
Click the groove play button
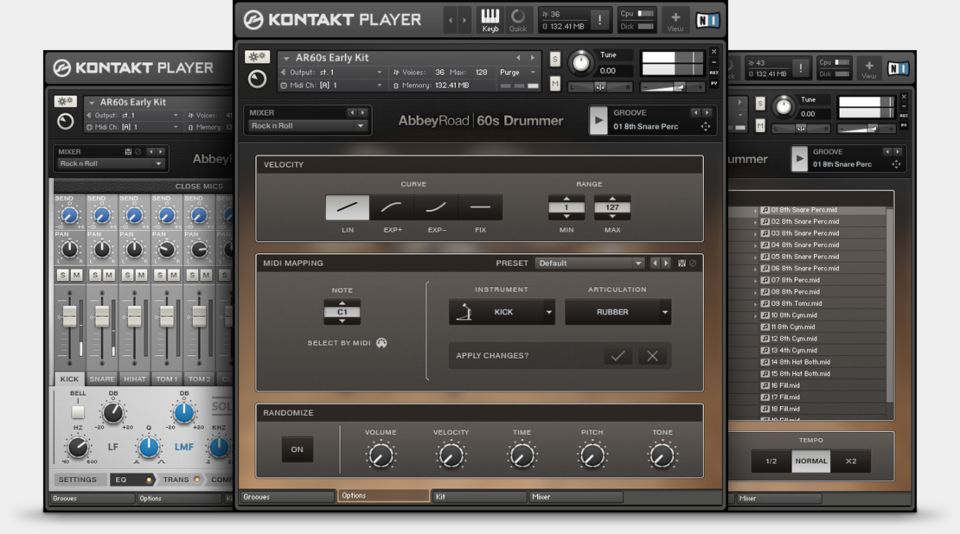[x=599, y=121]
